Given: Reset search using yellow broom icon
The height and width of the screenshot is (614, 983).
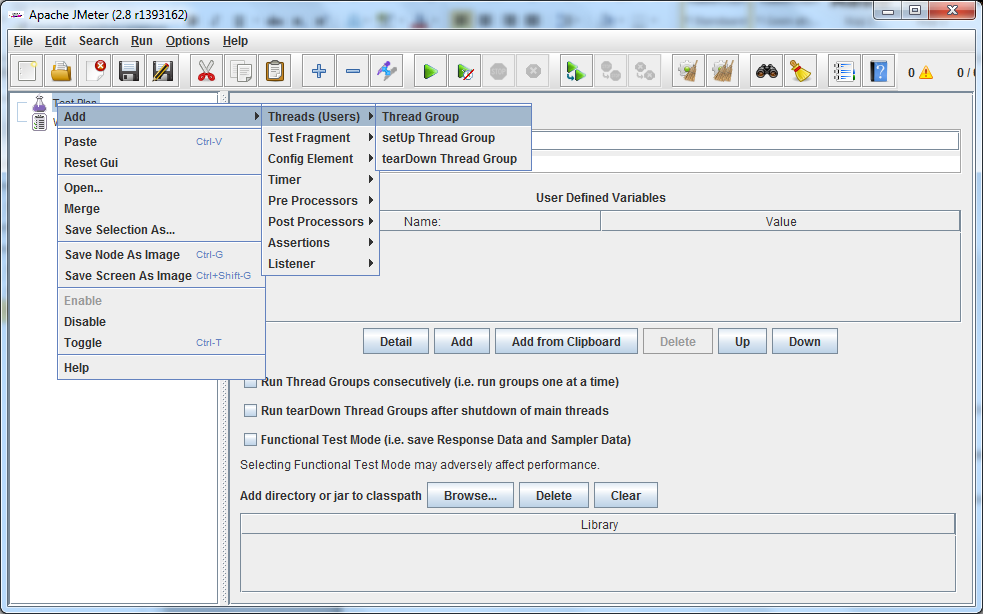Looking at the screenshot, I should pos(801,71).
